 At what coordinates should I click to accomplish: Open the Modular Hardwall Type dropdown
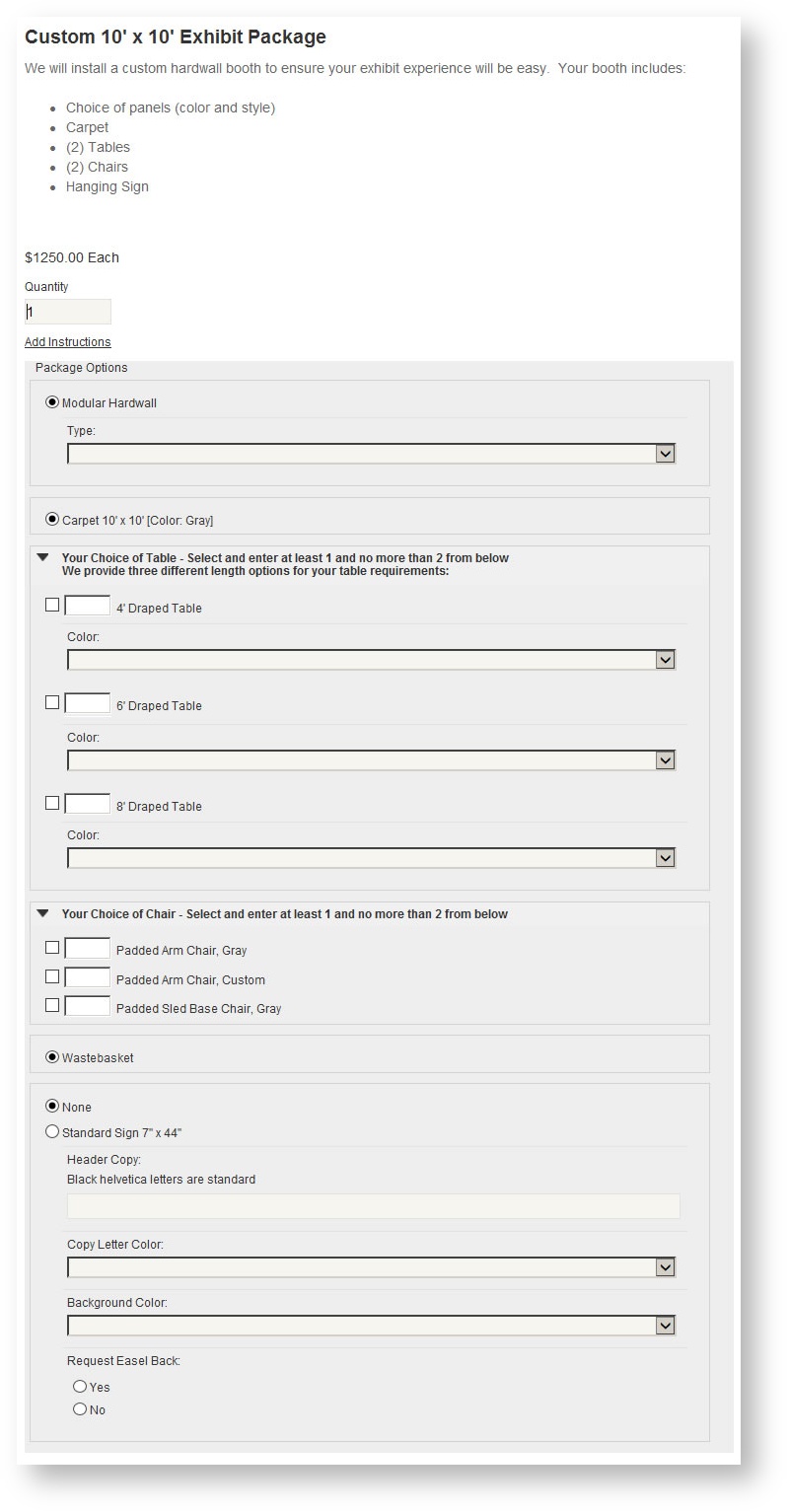click(371, 454)
